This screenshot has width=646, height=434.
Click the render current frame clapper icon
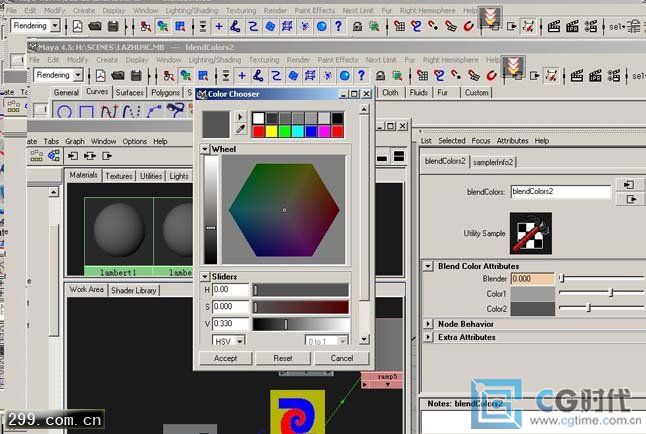point(577,76)
